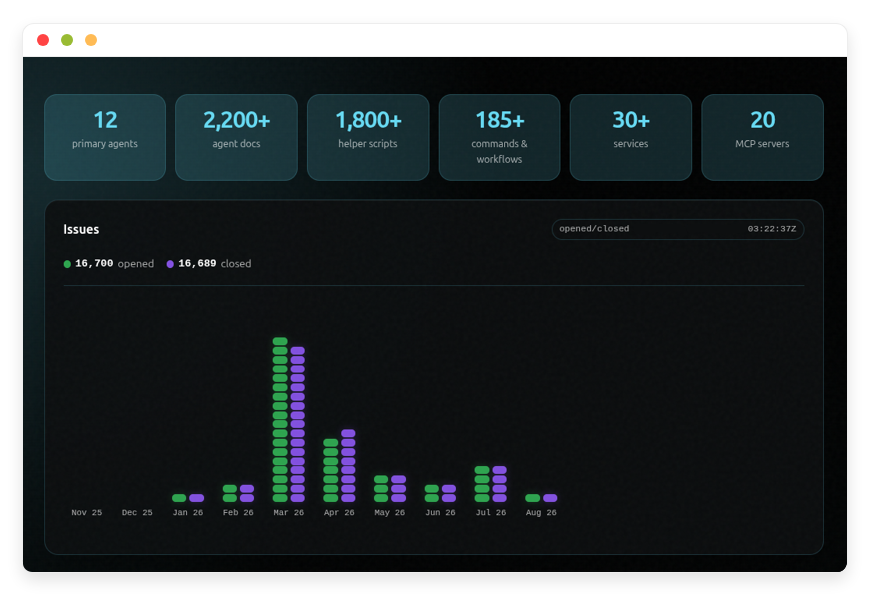870x595 pixels.
Task: Click the Dec 25 axis label
Action: click(137, 512)
